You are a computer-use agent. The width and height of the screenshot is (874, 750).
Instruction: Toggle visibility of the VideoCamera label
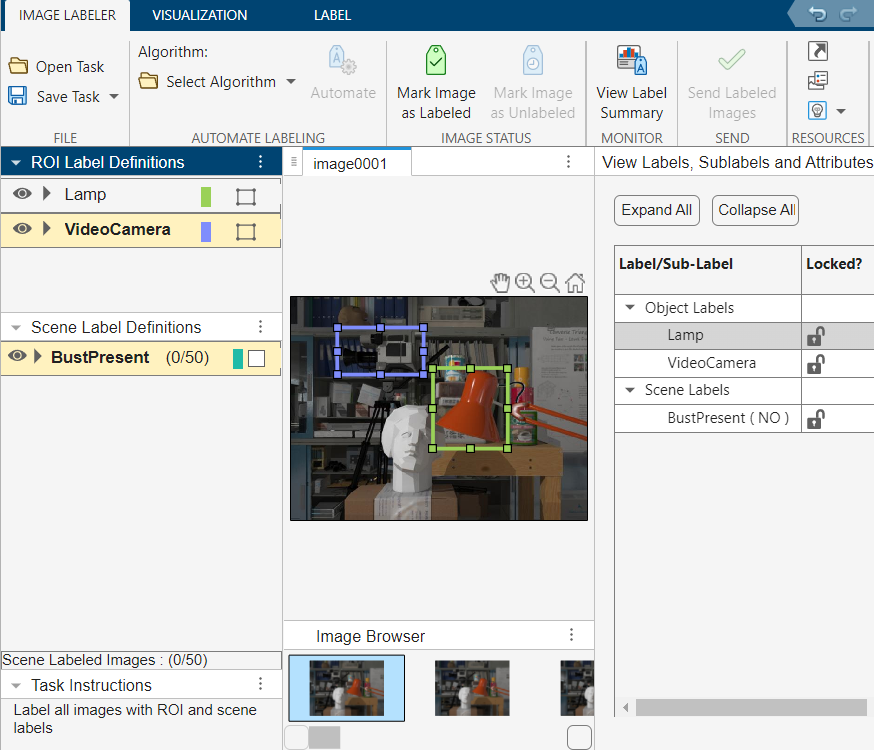coord(22,228)
